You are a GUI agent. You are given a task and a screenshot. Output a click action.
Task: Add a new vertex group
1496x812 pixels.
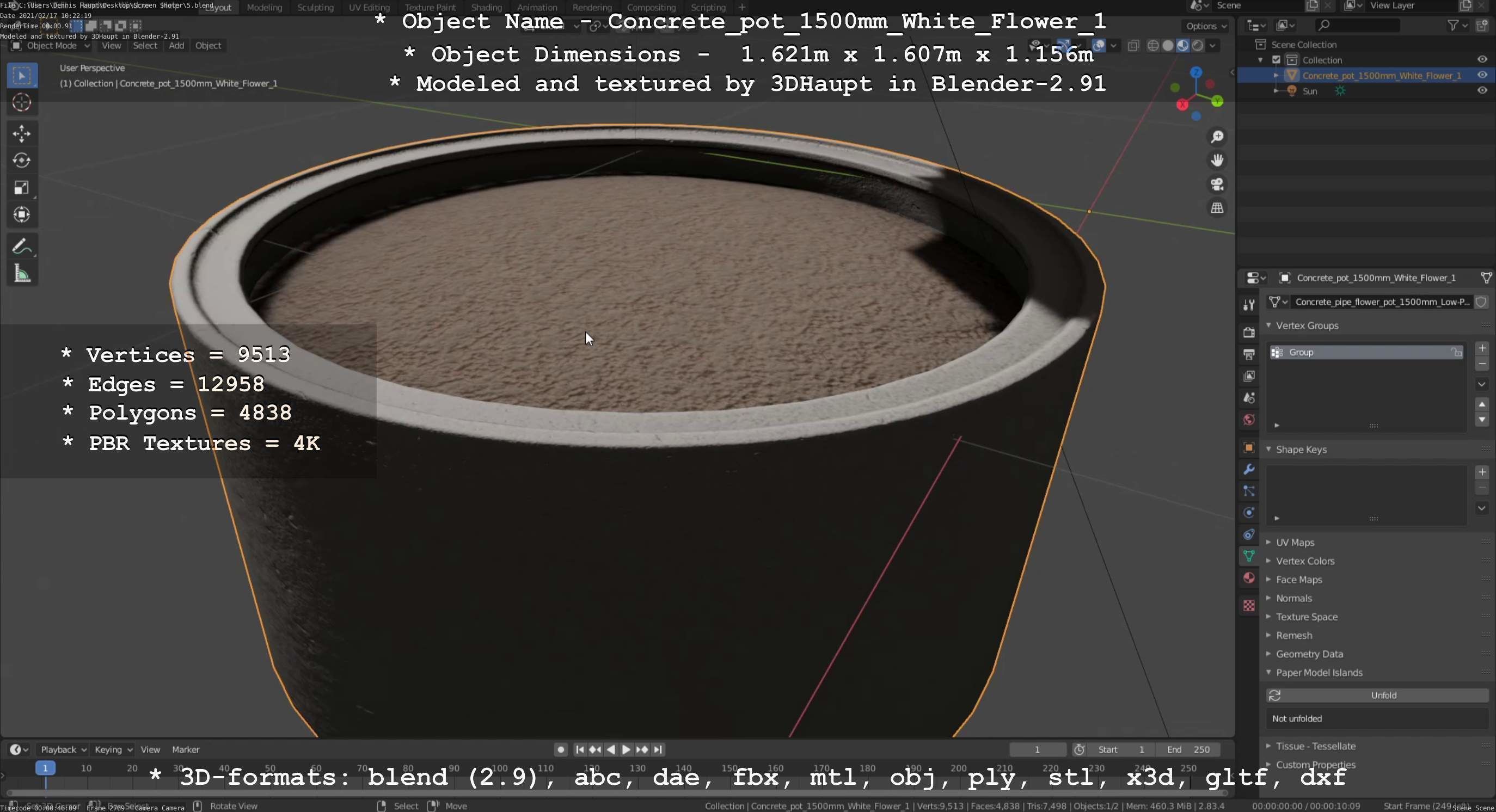[1481, 348]
